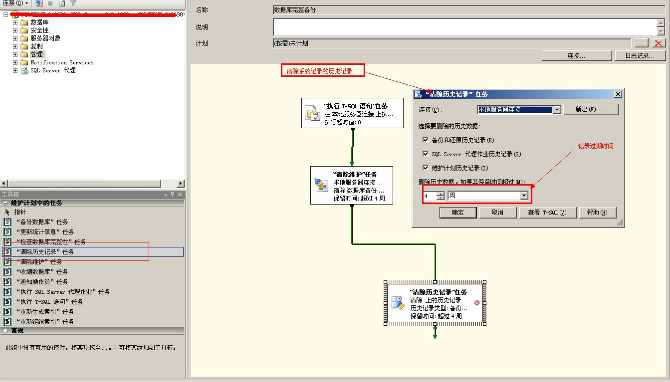The image size is (670, 382).
Task: Click the SQL Server 代理 agent icon
Action: click(x=24, y=71)
